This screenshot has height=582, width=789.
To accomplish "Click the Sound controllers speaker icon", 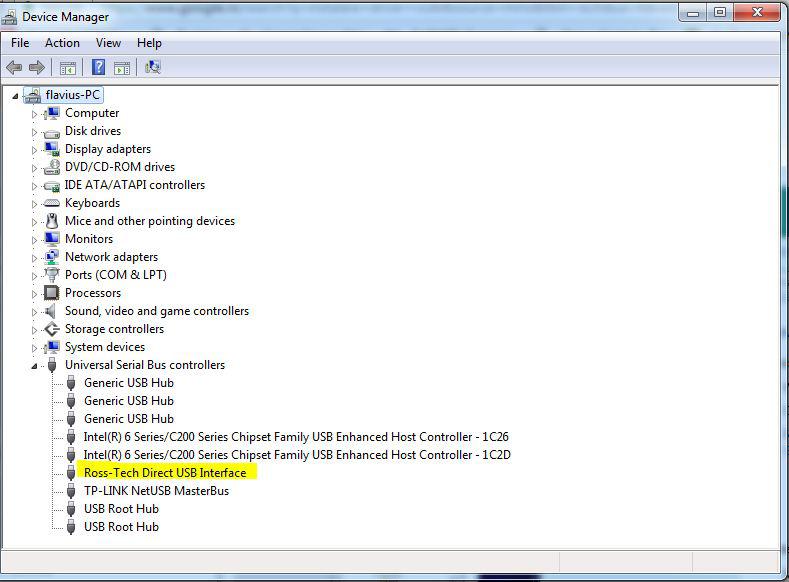I will point(51,311).
